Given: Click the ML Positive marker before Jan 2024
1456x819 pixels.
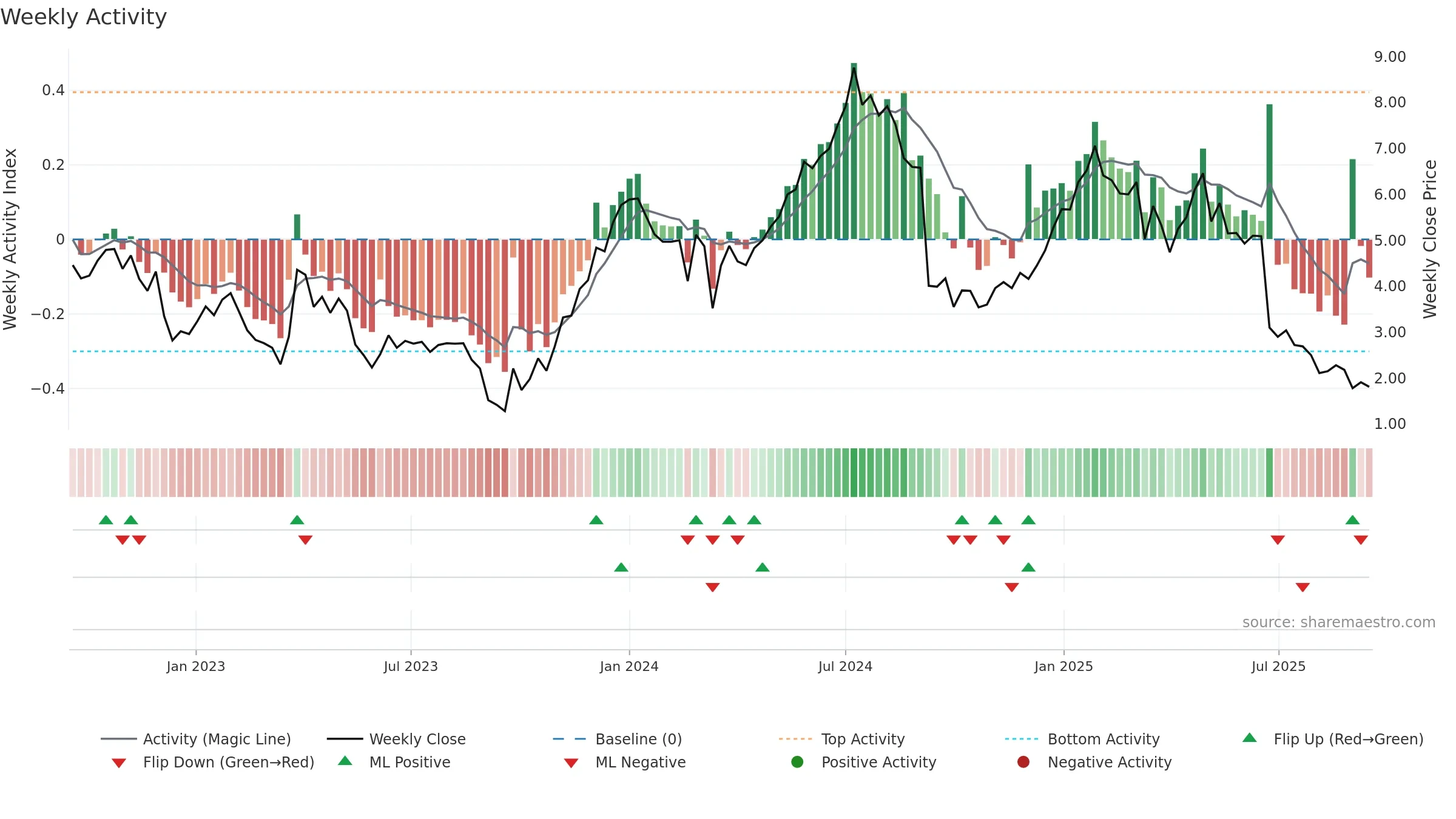Looking at the screenshot, I should click(621, 567).
